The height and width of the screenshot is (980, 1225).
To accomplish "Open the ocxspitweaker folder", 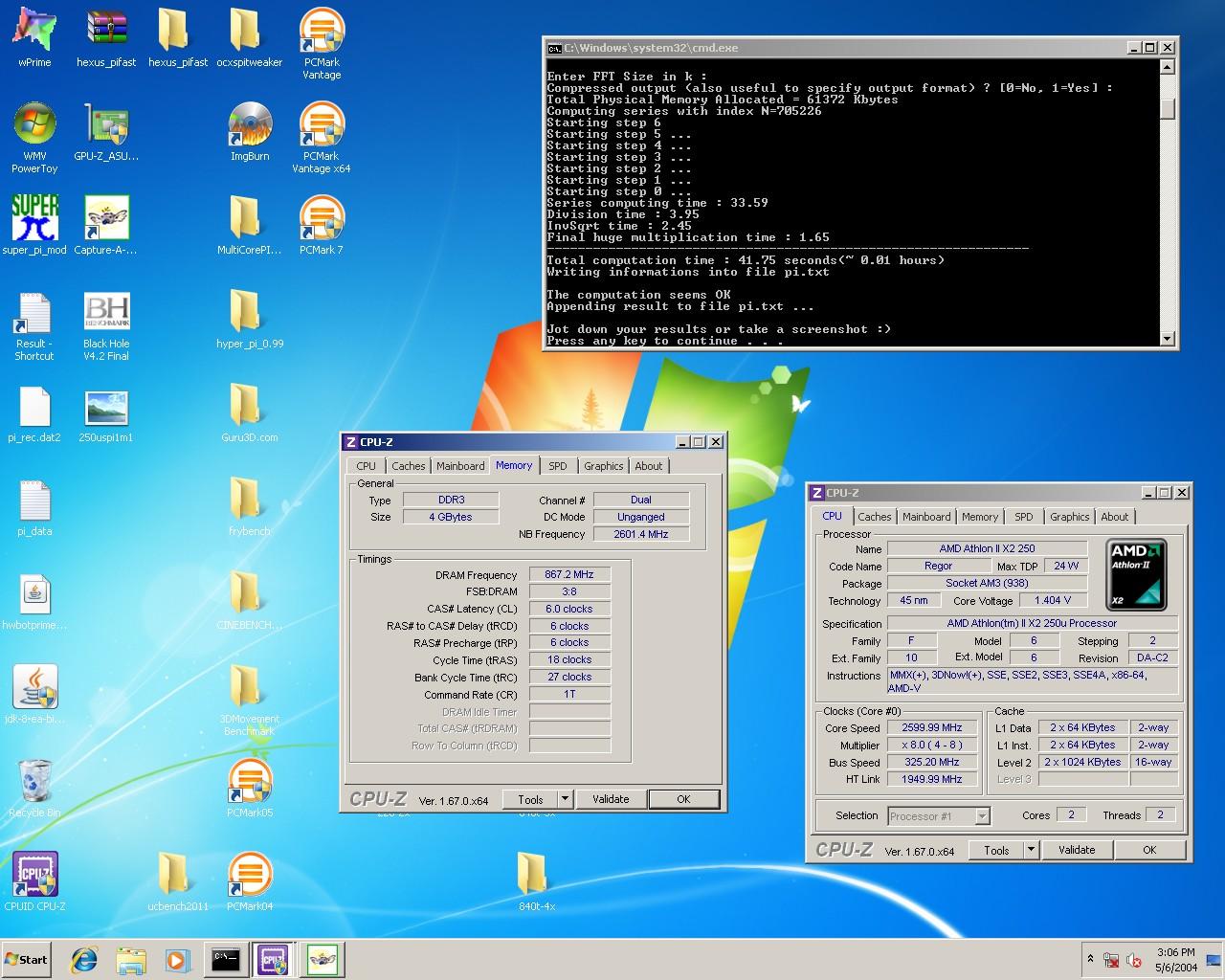I will point(249,37).
